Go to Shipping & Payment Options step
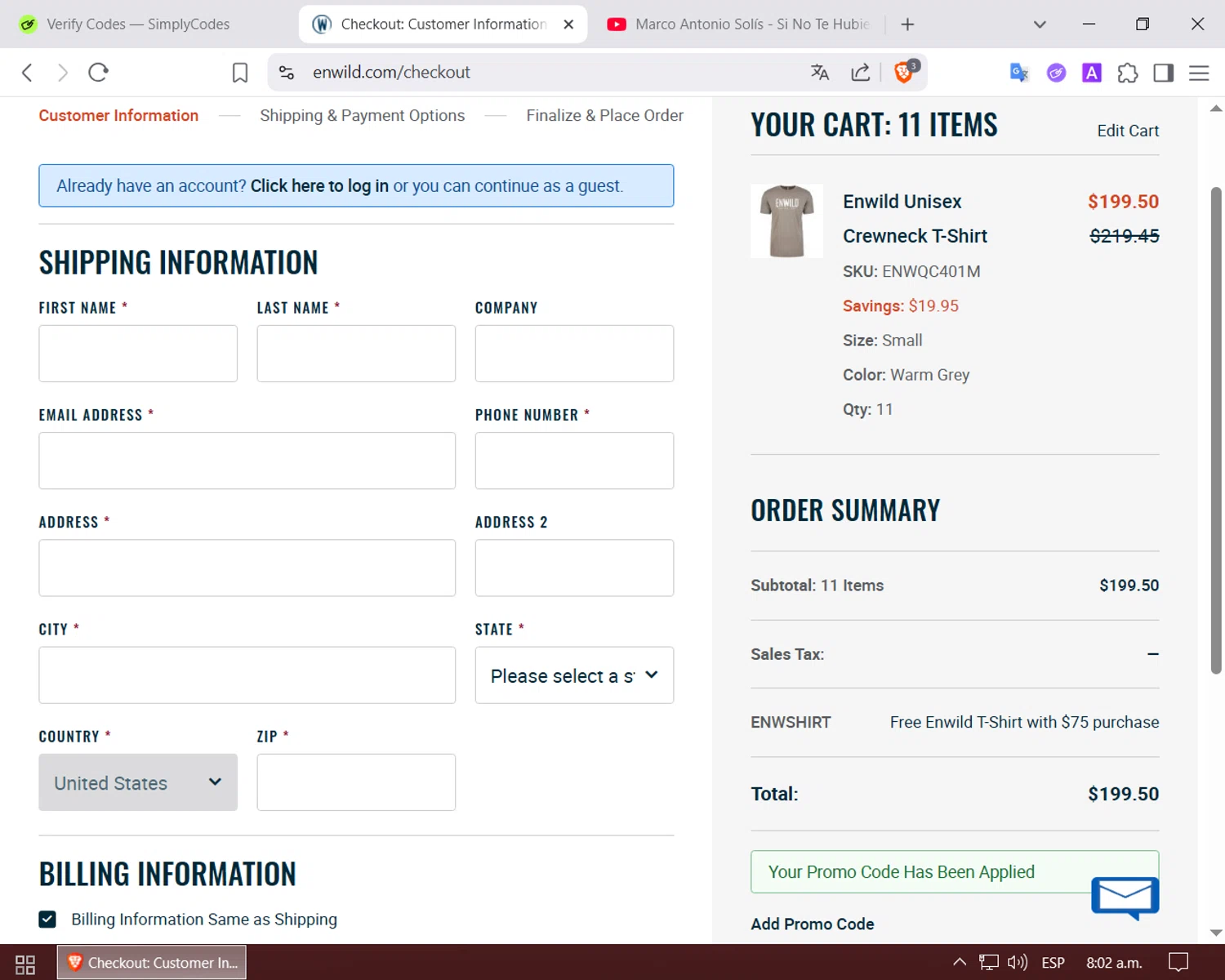This screenshot has height=980, width=1225. 362,115
